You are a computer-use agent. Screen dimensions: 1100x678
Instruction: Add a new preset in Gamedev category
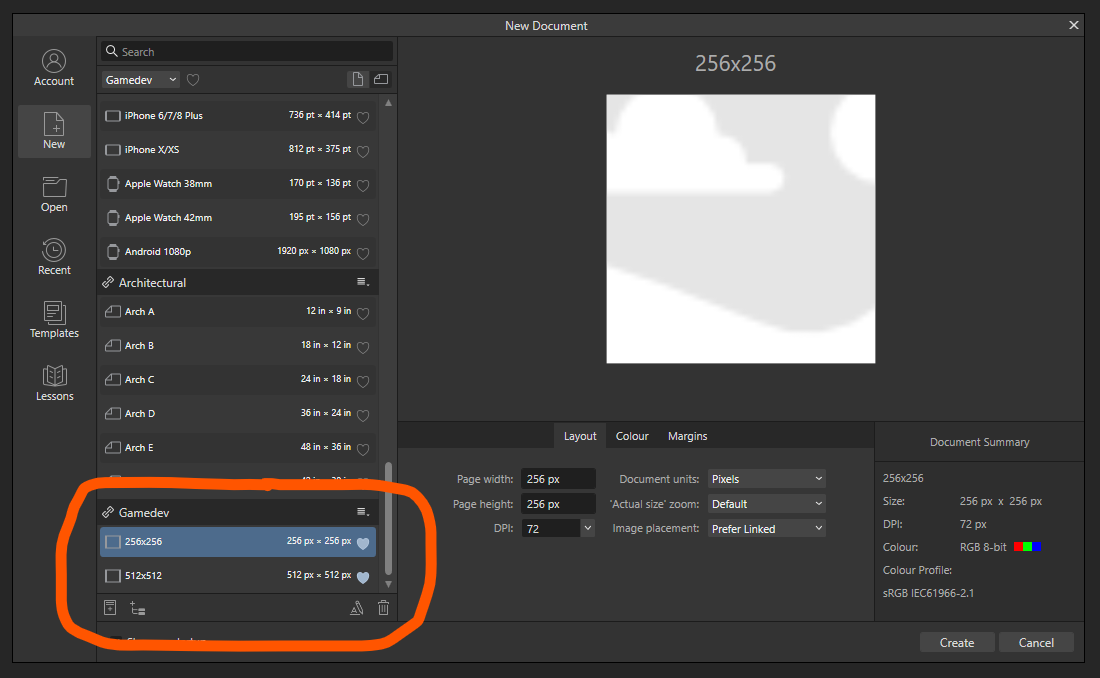pyautogui.click(x=110, y=607)
